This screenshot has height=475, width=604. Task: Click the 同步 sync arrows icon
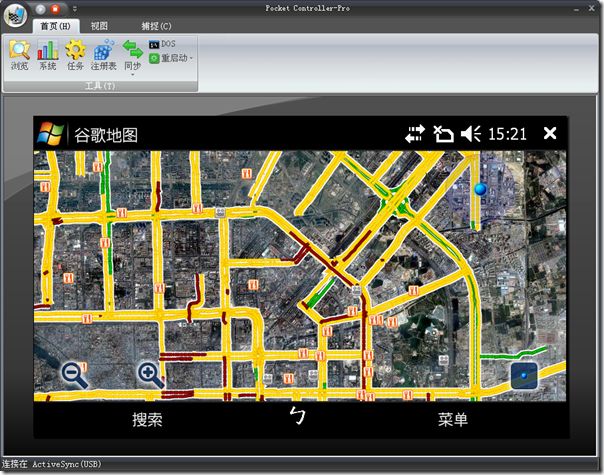click(133, 49)
